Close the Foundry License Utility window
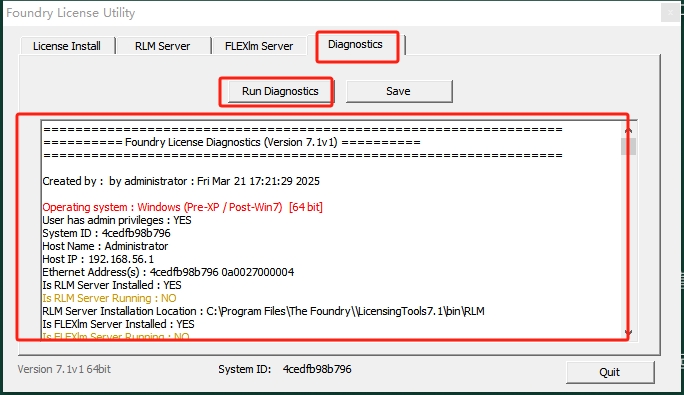This screenshot has width=684, height=395. pyautogui.click(x=670, y=13)
